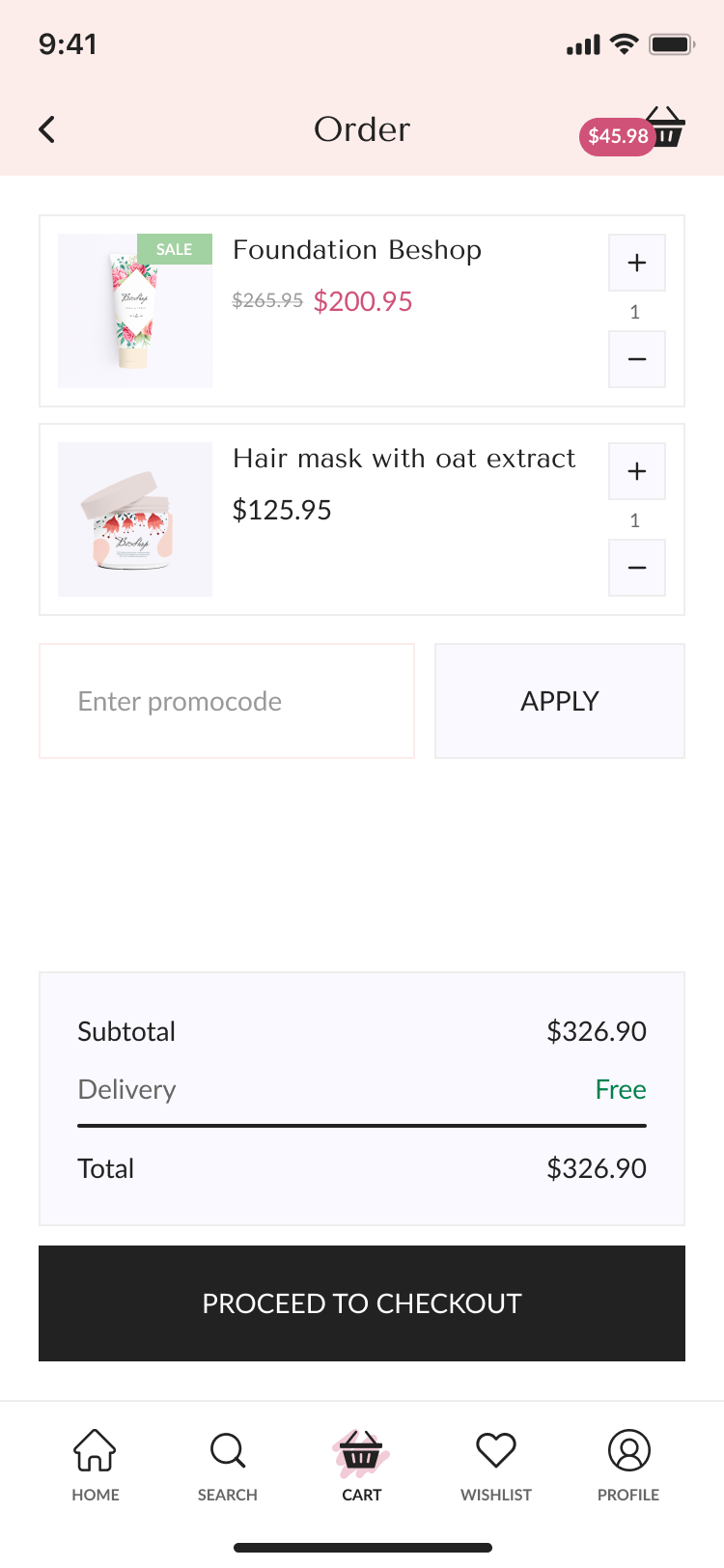Image resolution: width=724 pixels, height=1568 pixels.
Task: Increase Hair mask quantity with plus
Action: [x=636, y=471]
